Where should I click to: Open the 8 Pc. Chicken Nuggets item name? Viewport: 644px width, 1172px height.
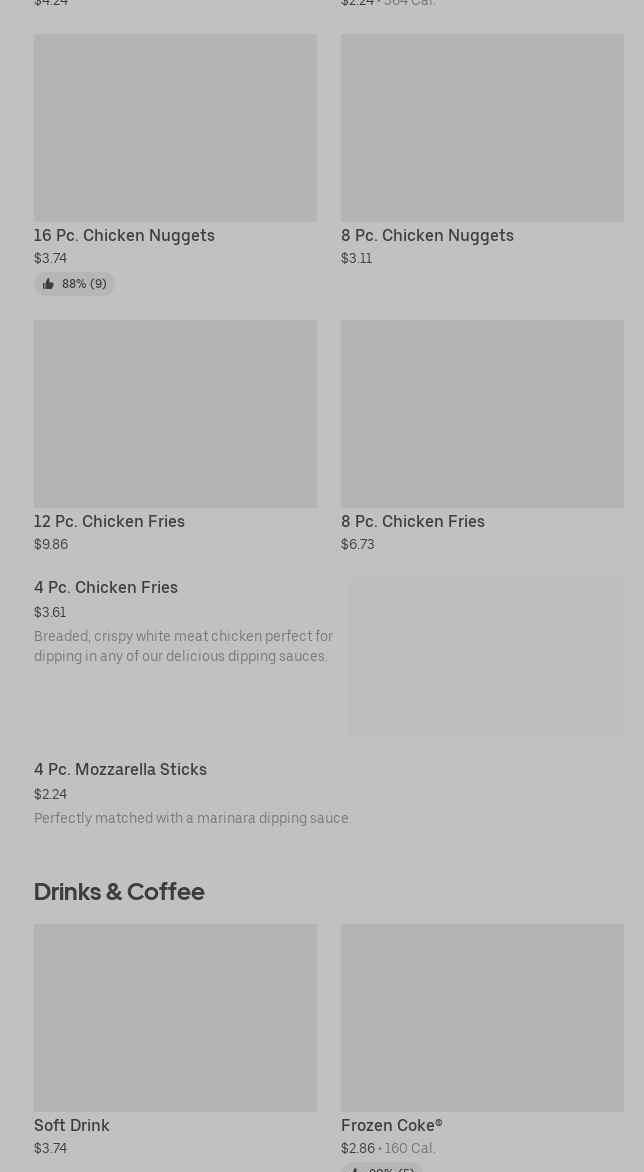point(427,235)
